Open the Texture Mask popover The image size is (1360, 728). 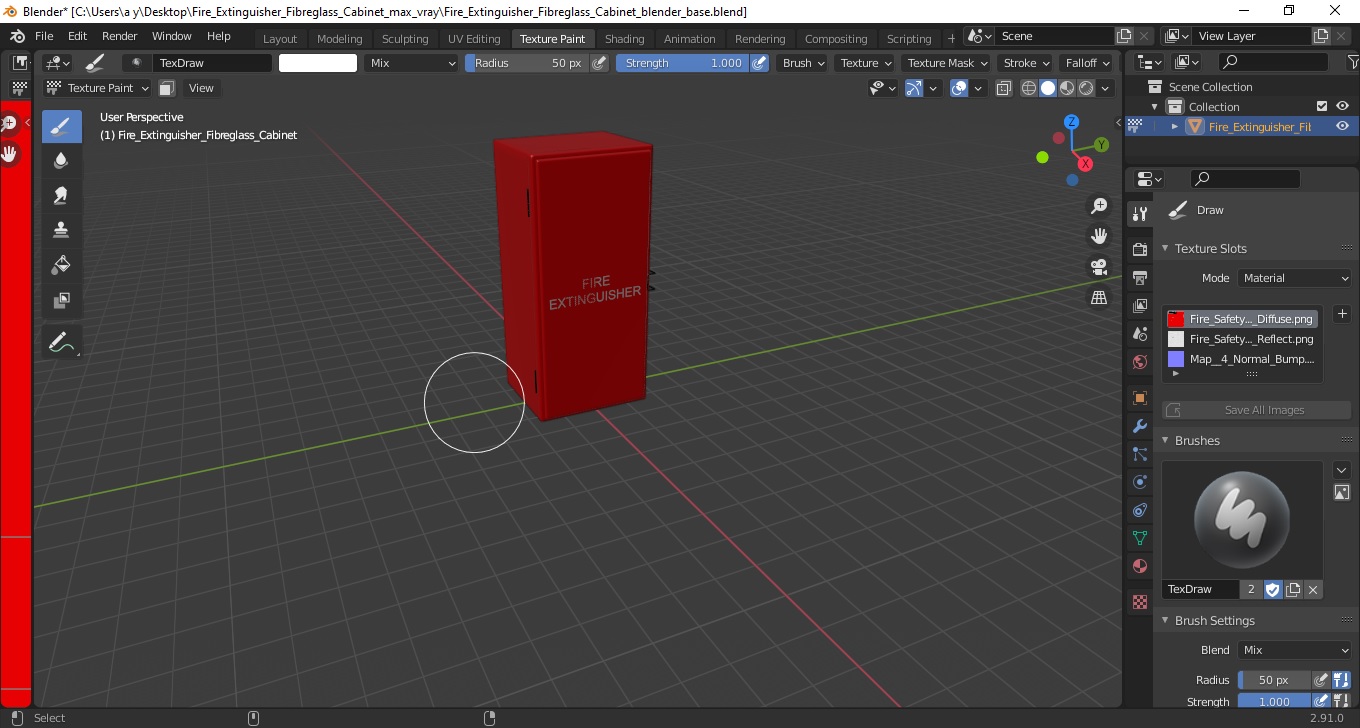946,63
